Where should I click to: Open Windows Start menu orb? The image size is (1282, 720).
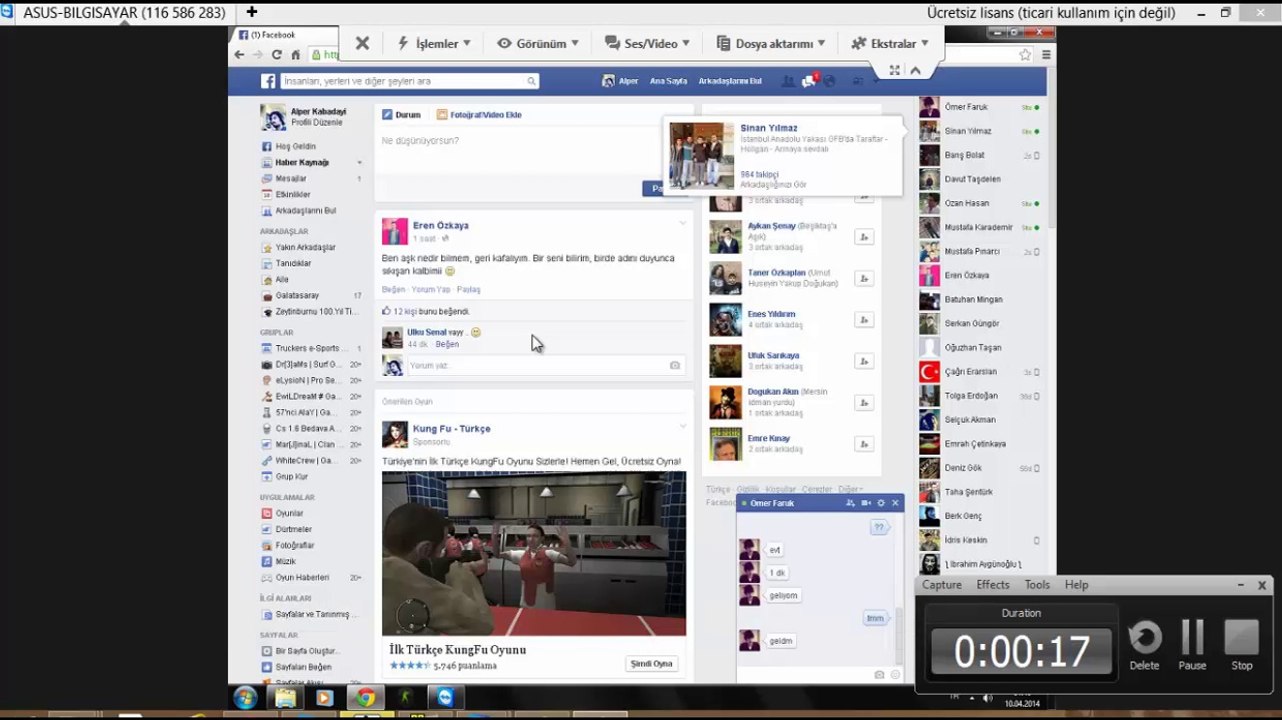[245, 697]
